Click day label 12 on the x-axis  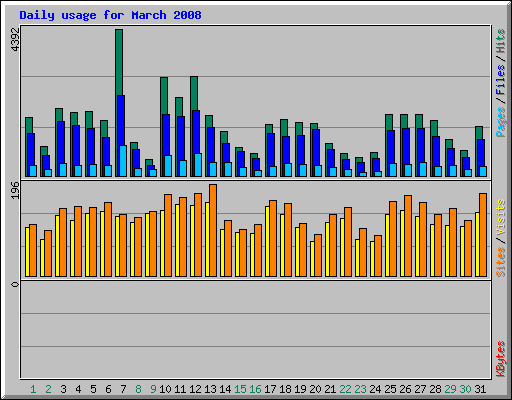coord(195,389)
